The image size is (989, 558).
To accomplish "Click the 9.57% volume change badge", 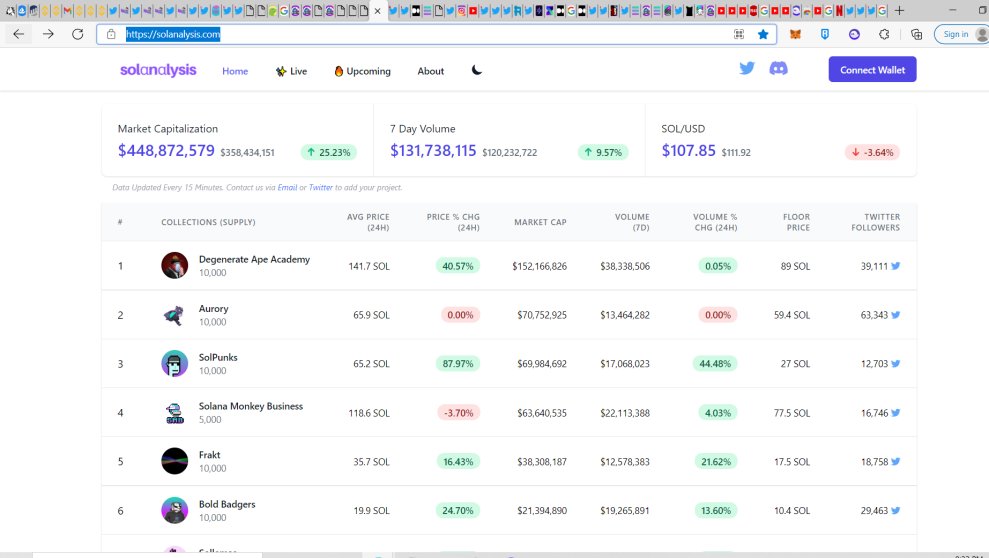I will point(603,152).
